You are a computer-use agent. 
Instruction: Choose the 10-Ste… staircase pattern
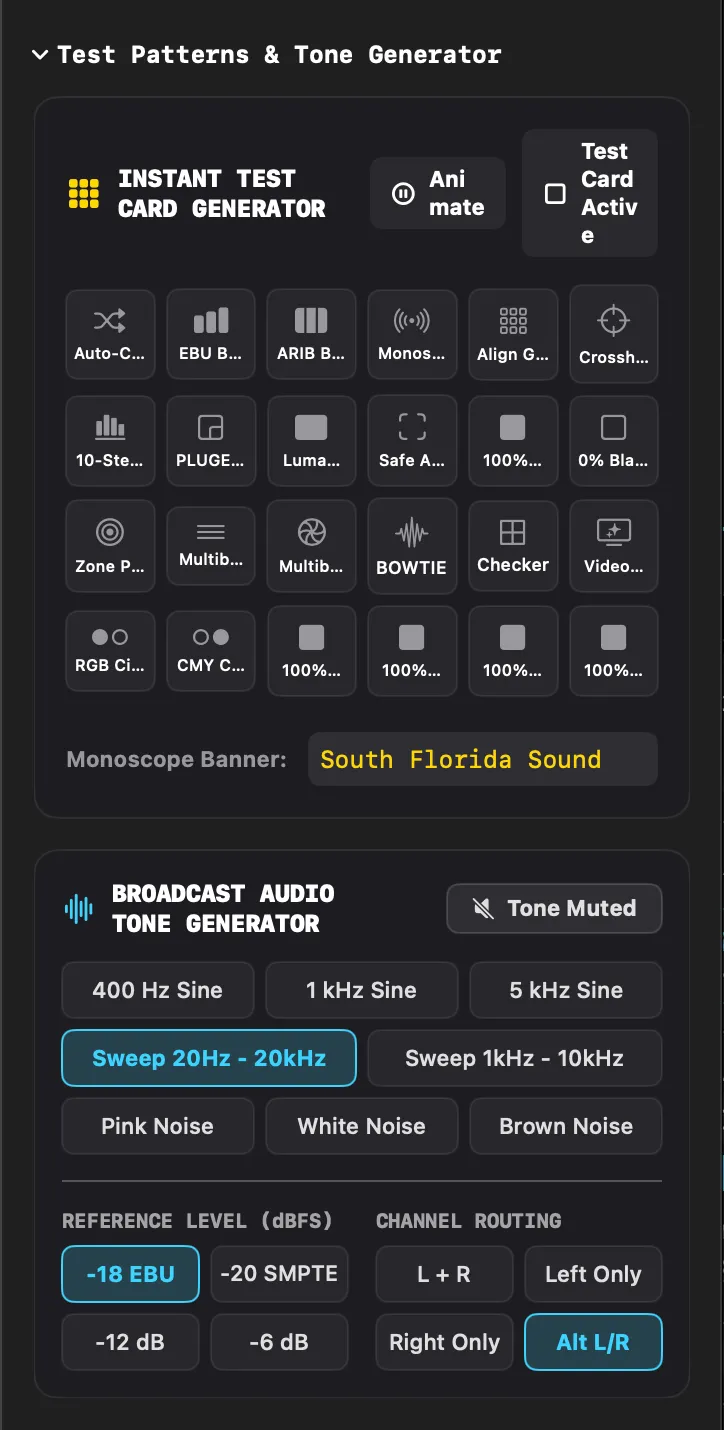coord(110,441)
